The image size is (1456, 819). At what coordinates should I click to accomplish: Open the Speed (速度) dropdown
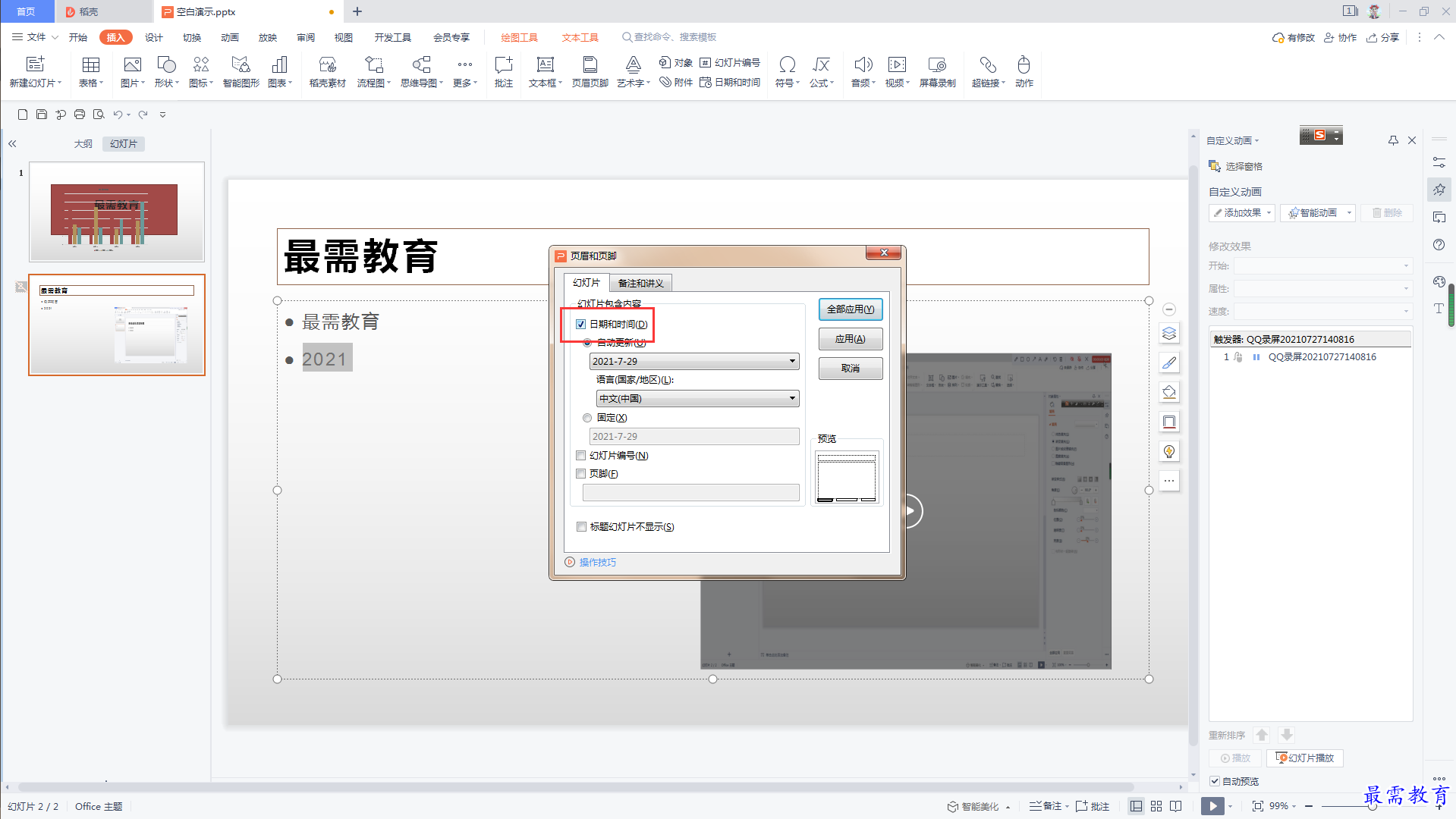1322,312
